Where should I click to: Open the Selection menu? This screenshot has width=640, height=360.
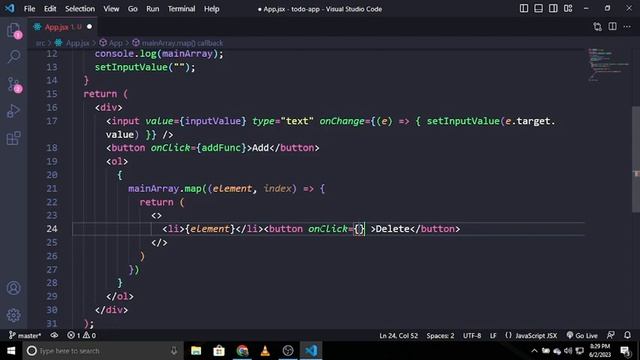pos(80,9)
